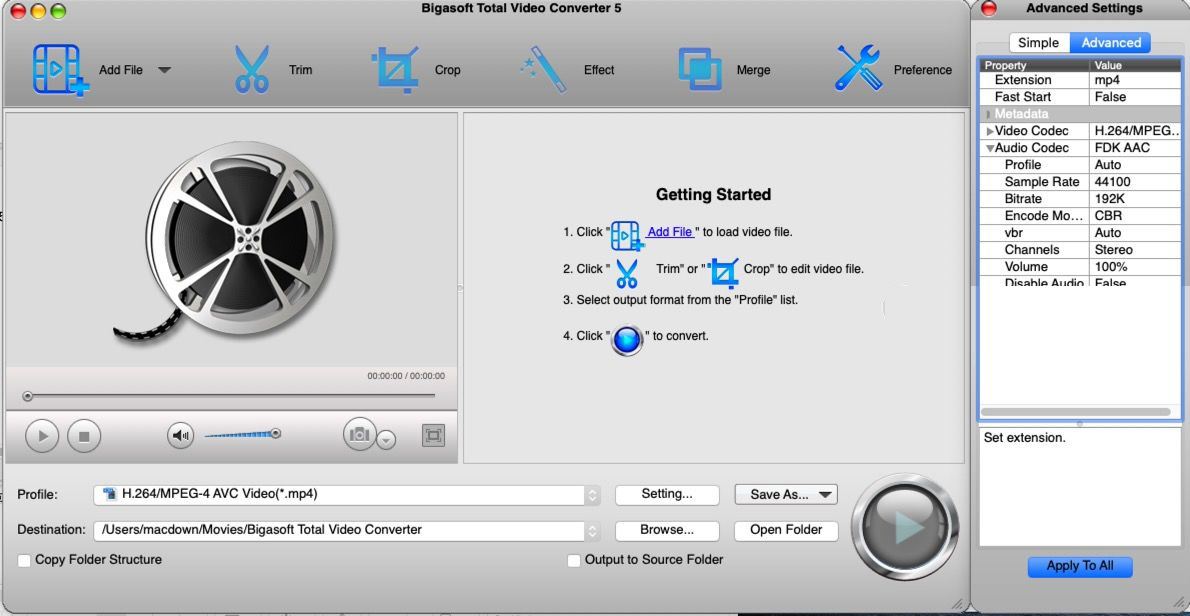Click the crop icon in Getting Started step 2
Screen dimensions: 1190x616
coord(723,272)
